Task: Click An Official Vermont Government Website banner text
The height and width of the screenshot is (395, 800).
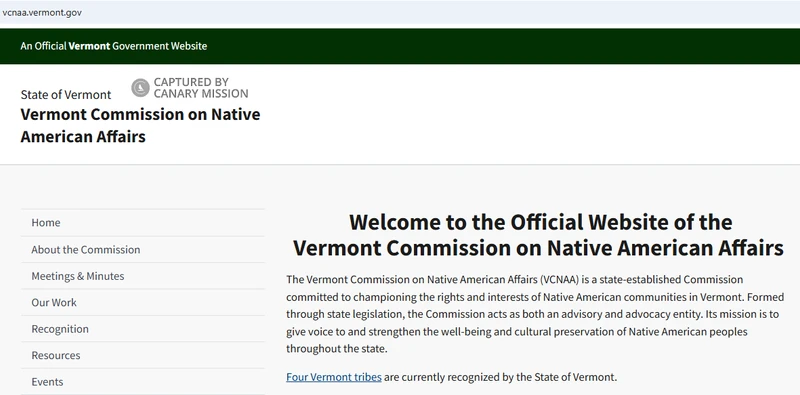Action: tap(114, 46)
